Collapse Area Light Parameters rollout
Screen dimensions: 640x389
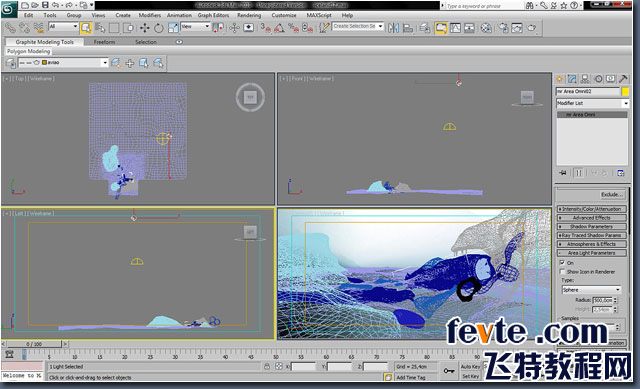pos(591,253)
